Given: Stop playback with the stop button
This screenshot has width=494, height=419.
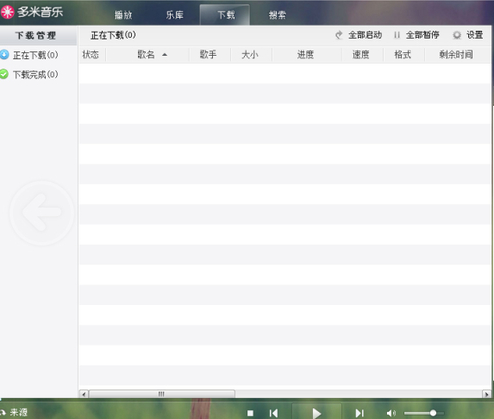Looking at the screenshot, I should (250, 413).
